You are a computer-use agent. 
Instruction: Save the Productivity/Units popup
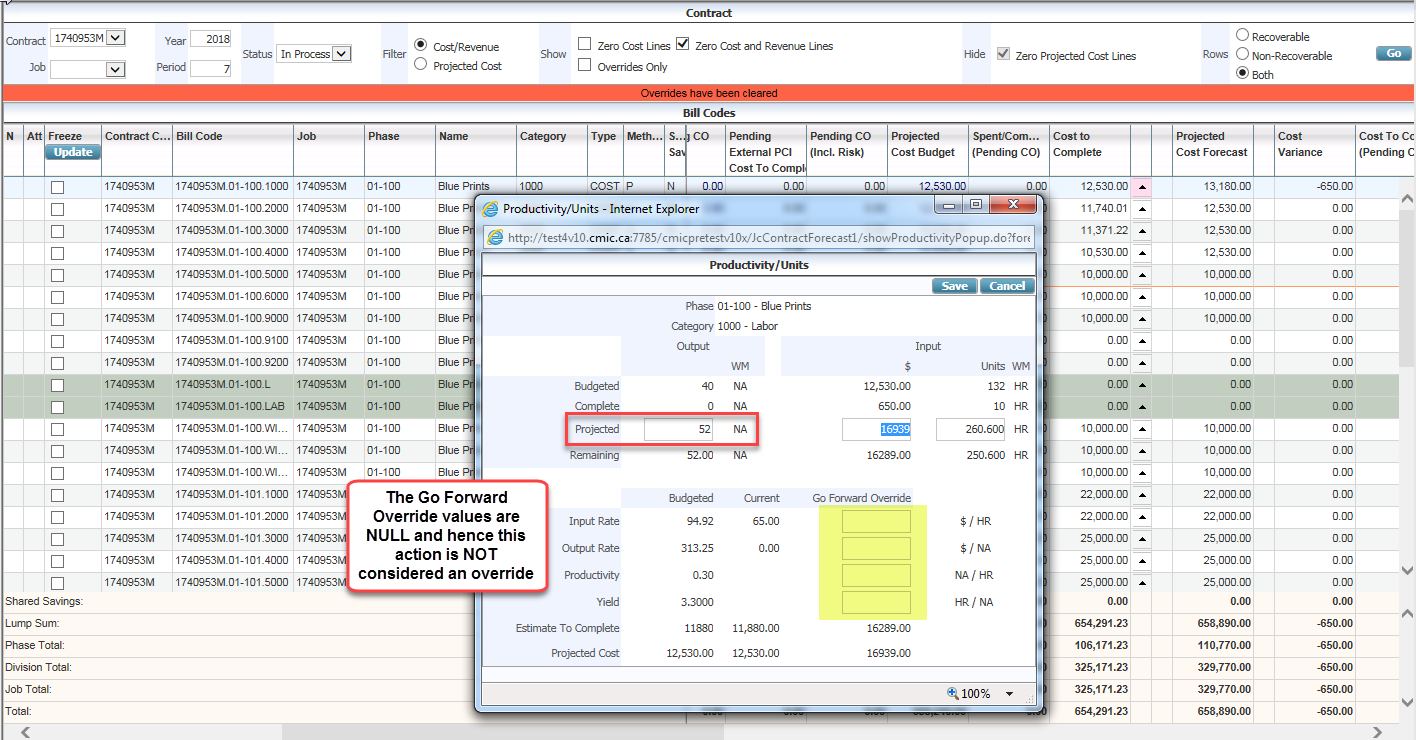tap(955, 286)
